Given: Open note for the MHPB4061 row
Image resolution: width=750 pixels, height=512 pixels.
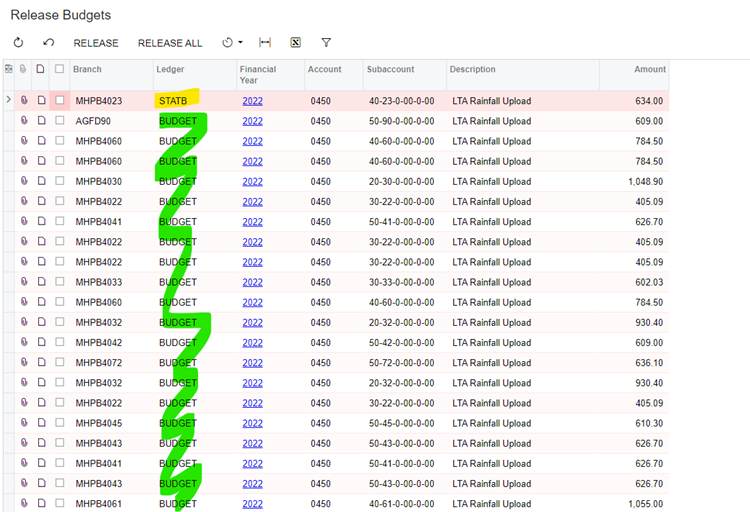Looking at the screenshot, I should point(42,503).
